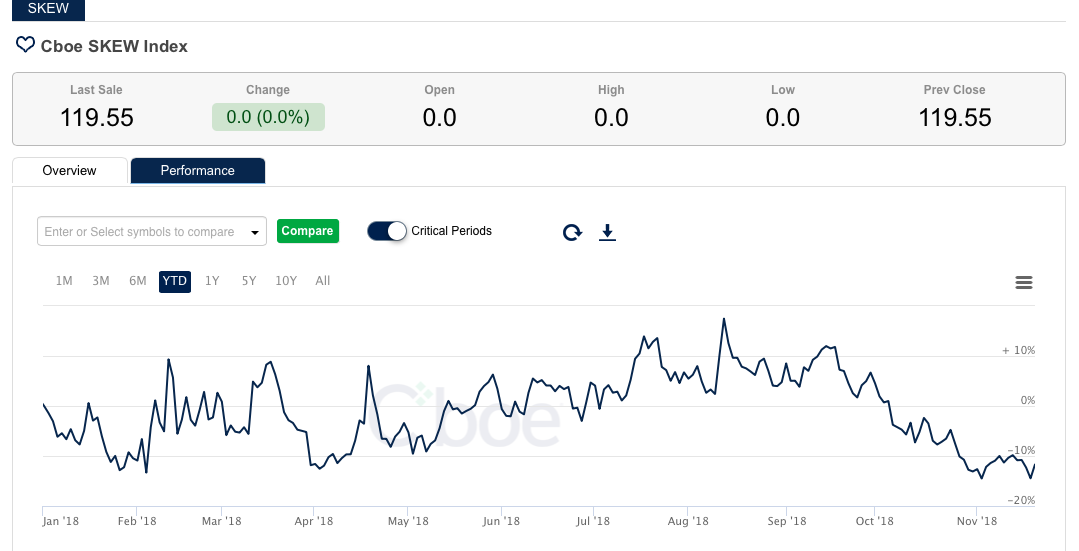
Task: Click the symbols to compare input field
Action: pos(139,232)
